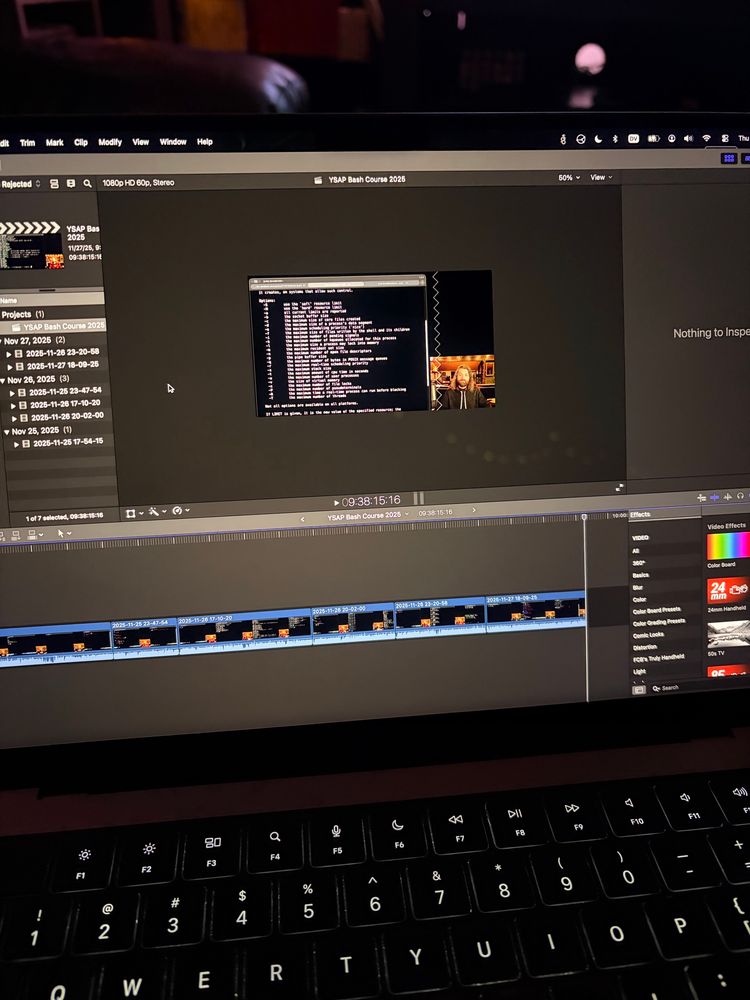Viewport: 750px width, 1000px height.
Task: Click the timeline playhead marker
Action: [584, 518]
